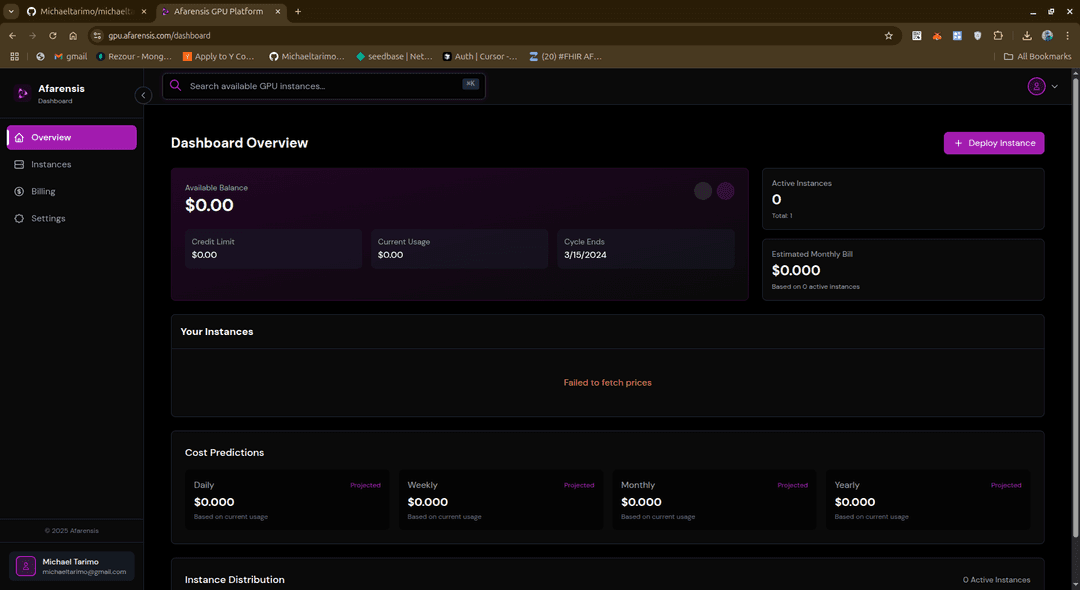Open the All Bookmarks folder

[x=1037, y=56]
